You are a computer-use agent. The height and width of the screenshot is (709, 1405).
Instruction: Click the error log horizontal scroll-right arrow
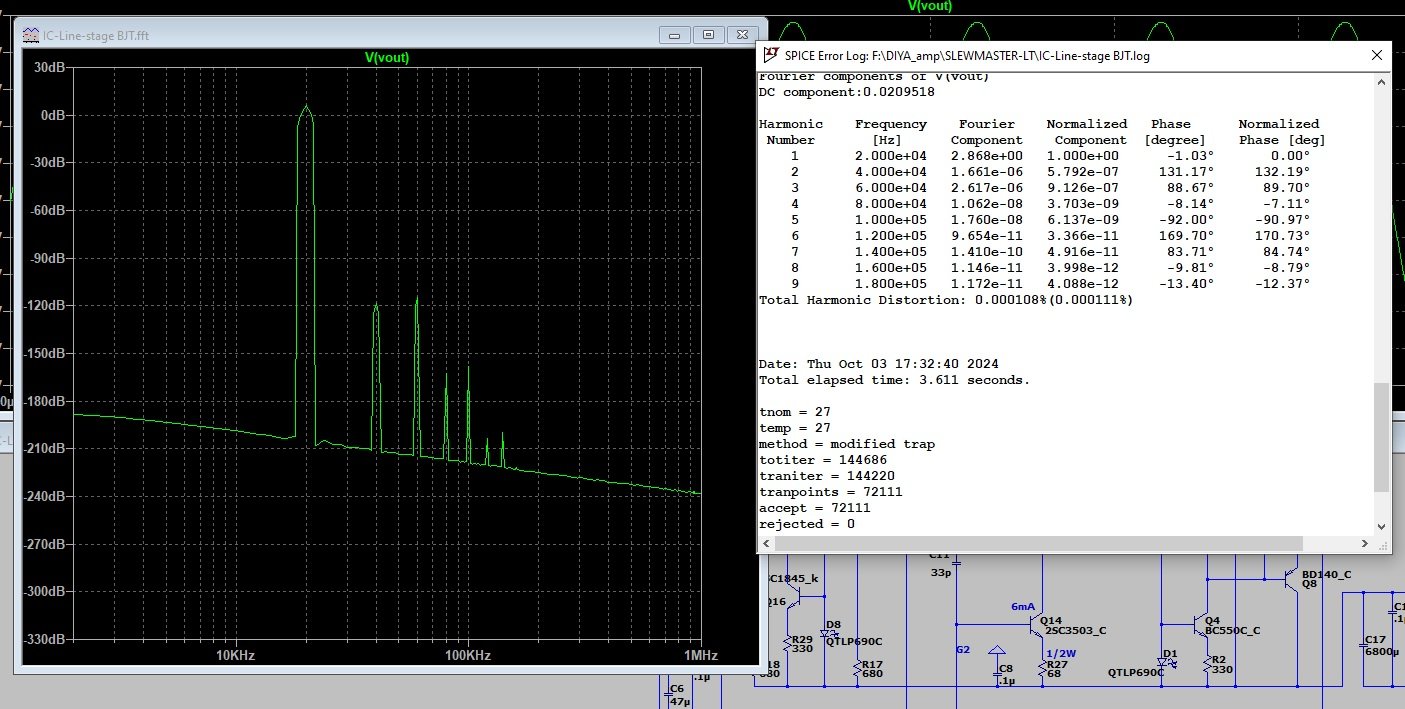pos(1365,542)
